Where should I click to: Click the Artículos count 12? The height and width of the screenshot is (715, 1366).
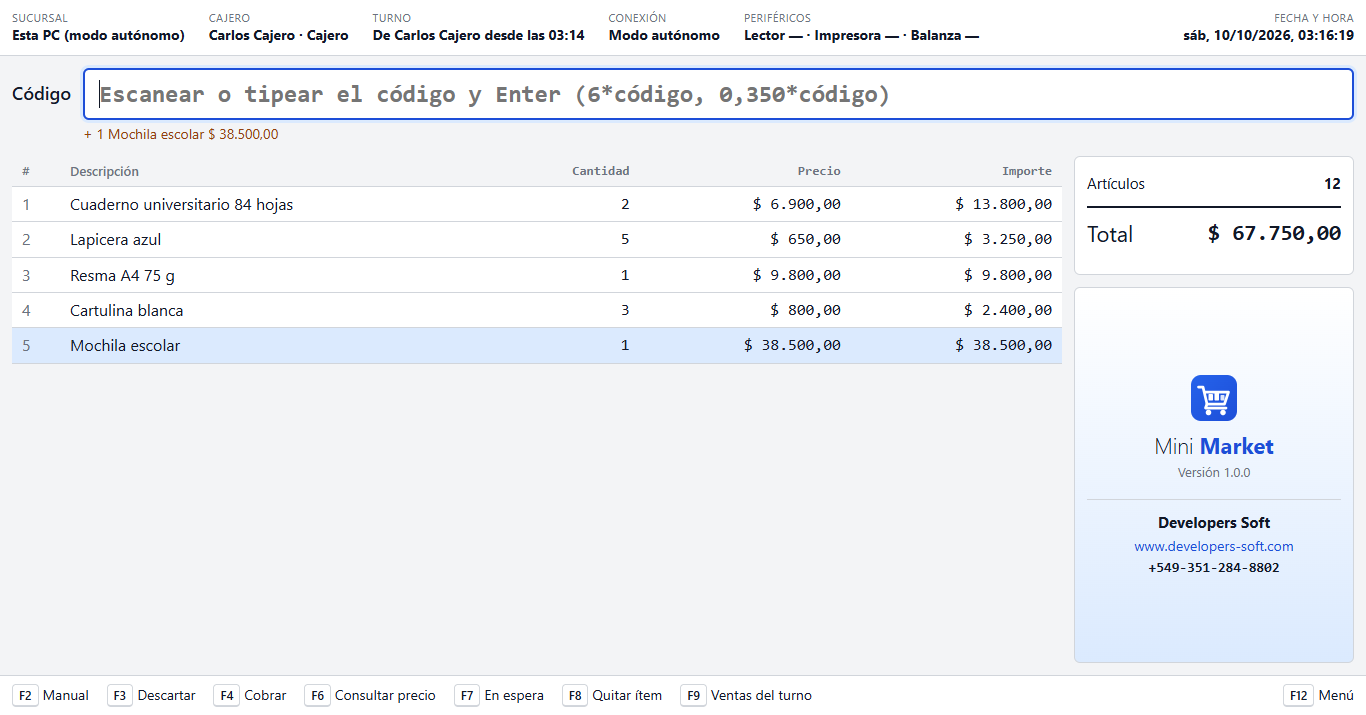tap(1332, 184)
